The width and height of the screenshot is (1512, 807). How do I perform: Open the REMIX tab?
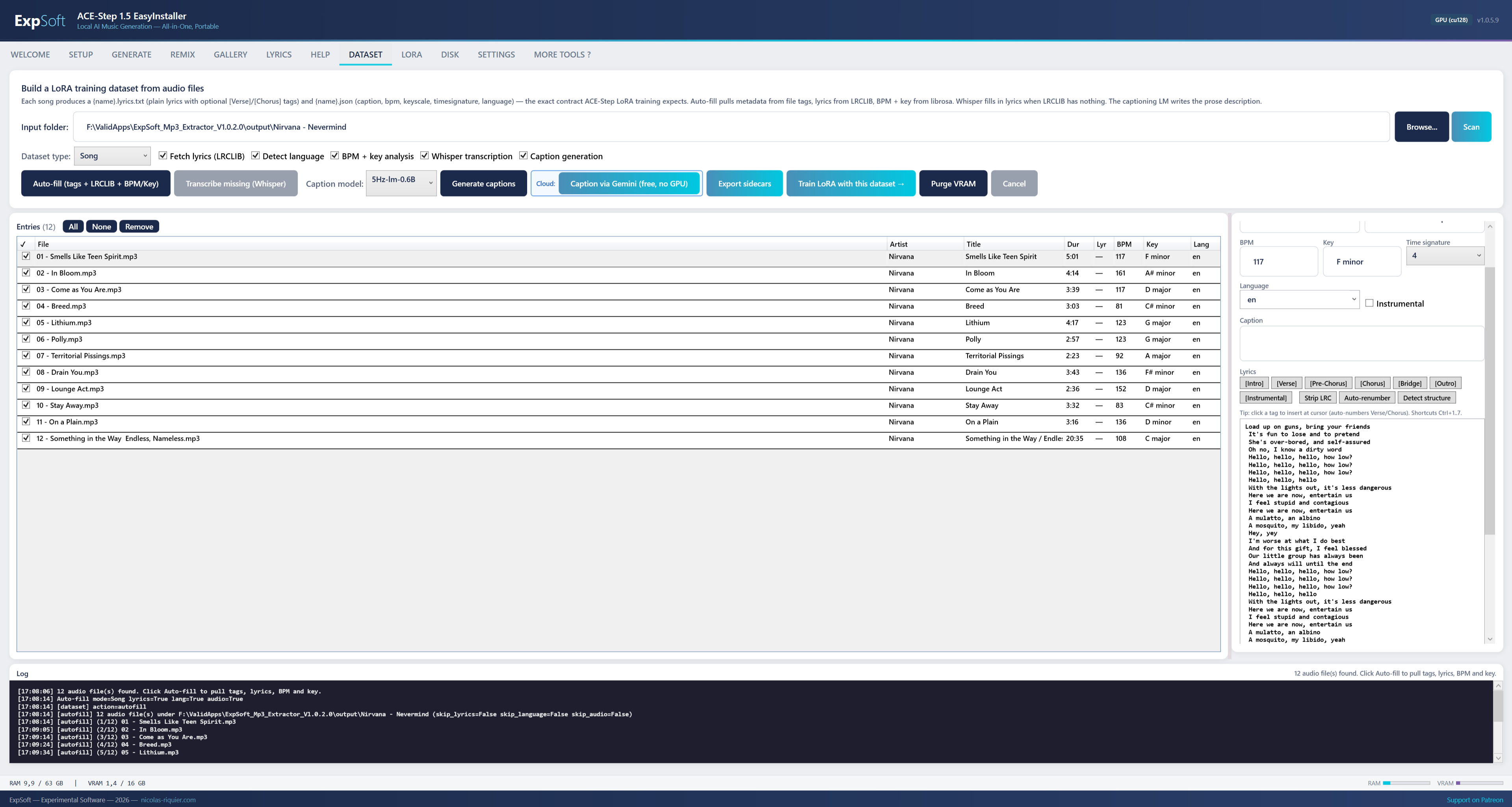(x=182, y=55)
